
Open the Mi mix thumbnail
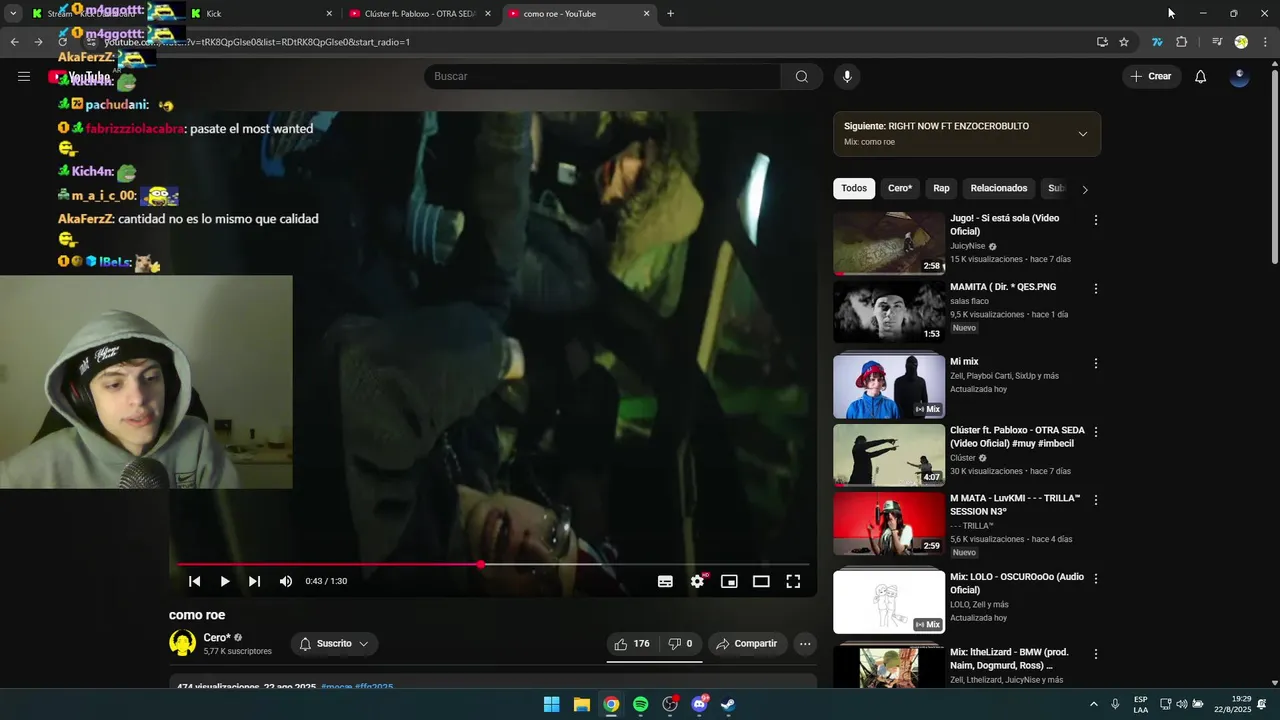[x=889, y=387]
